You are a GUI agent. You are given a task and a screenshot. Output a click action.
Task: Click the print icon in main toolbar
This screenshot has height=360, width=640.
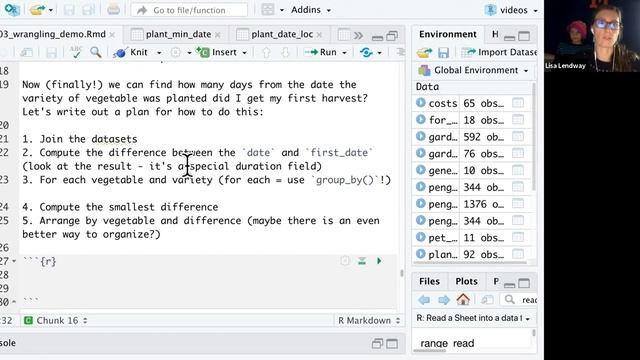pos(113,10)
